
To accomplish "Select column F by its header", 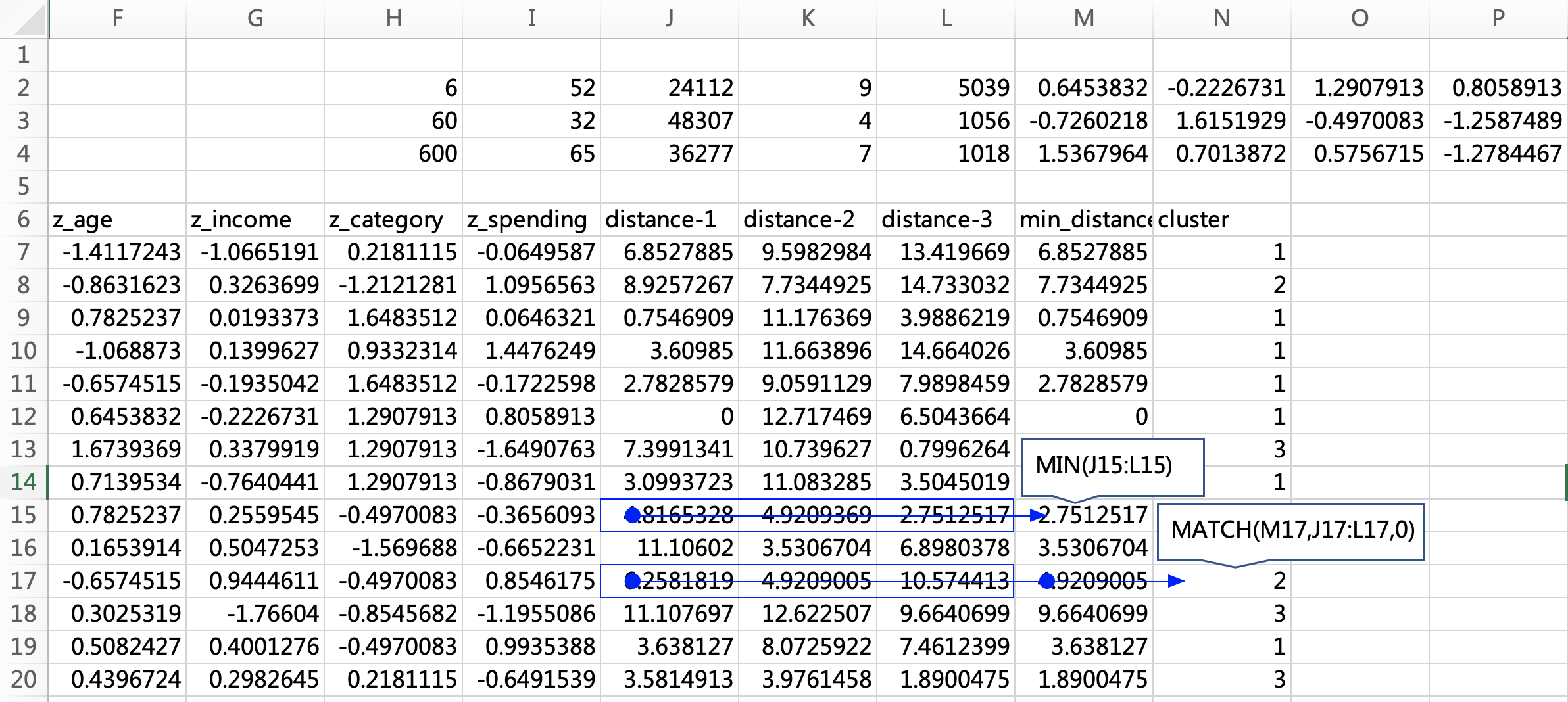I will pos(118,18).
